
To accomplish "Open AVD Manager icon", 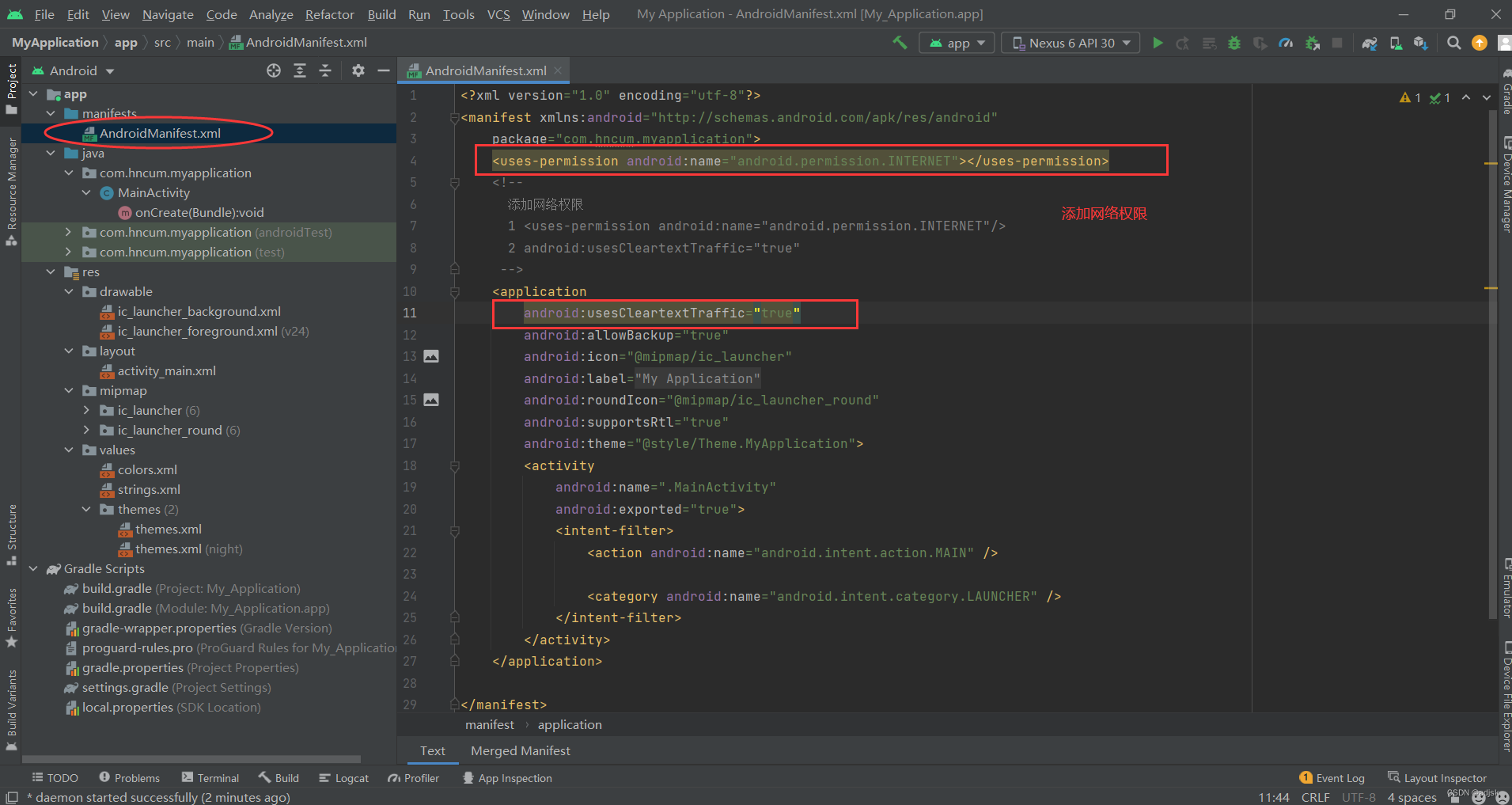I will click(x=1396, y=43).
